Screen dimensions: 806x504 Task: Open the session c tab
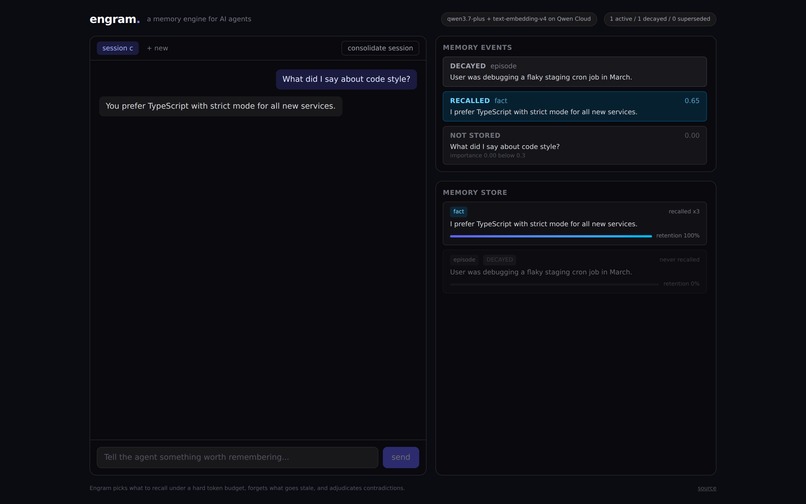[117, 48]
